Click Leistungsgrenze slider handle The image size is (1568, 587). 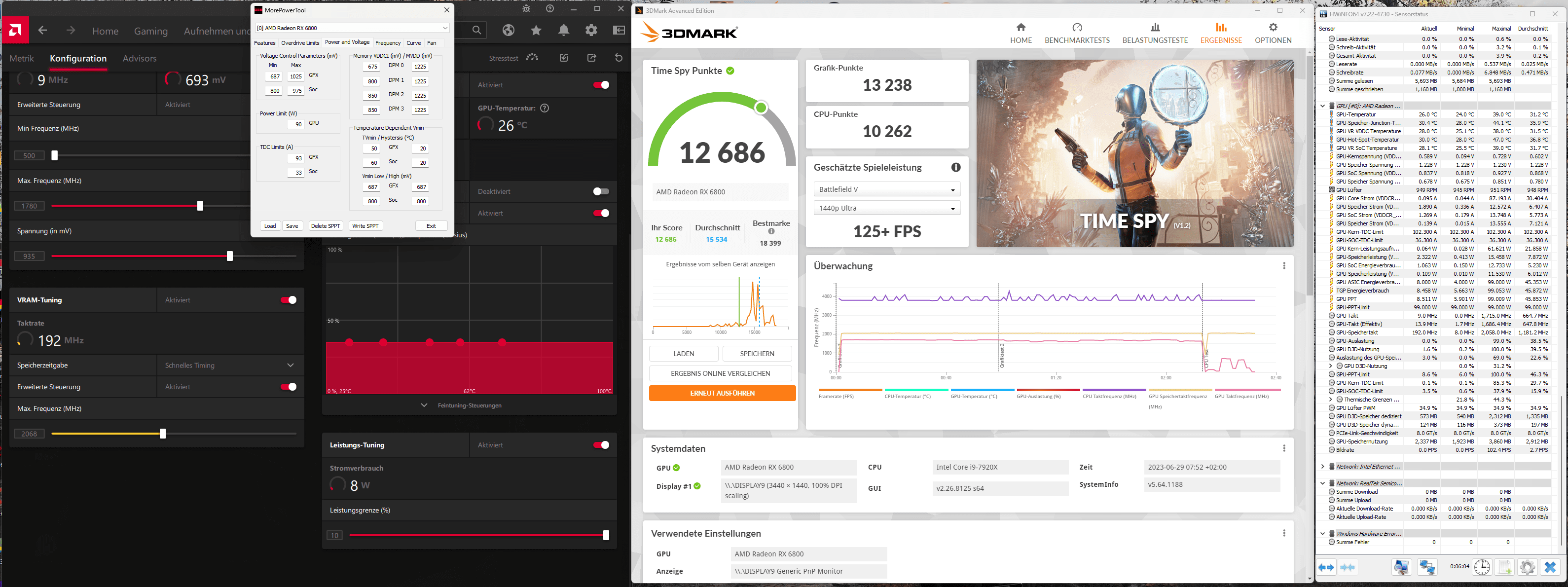(606, 535)
